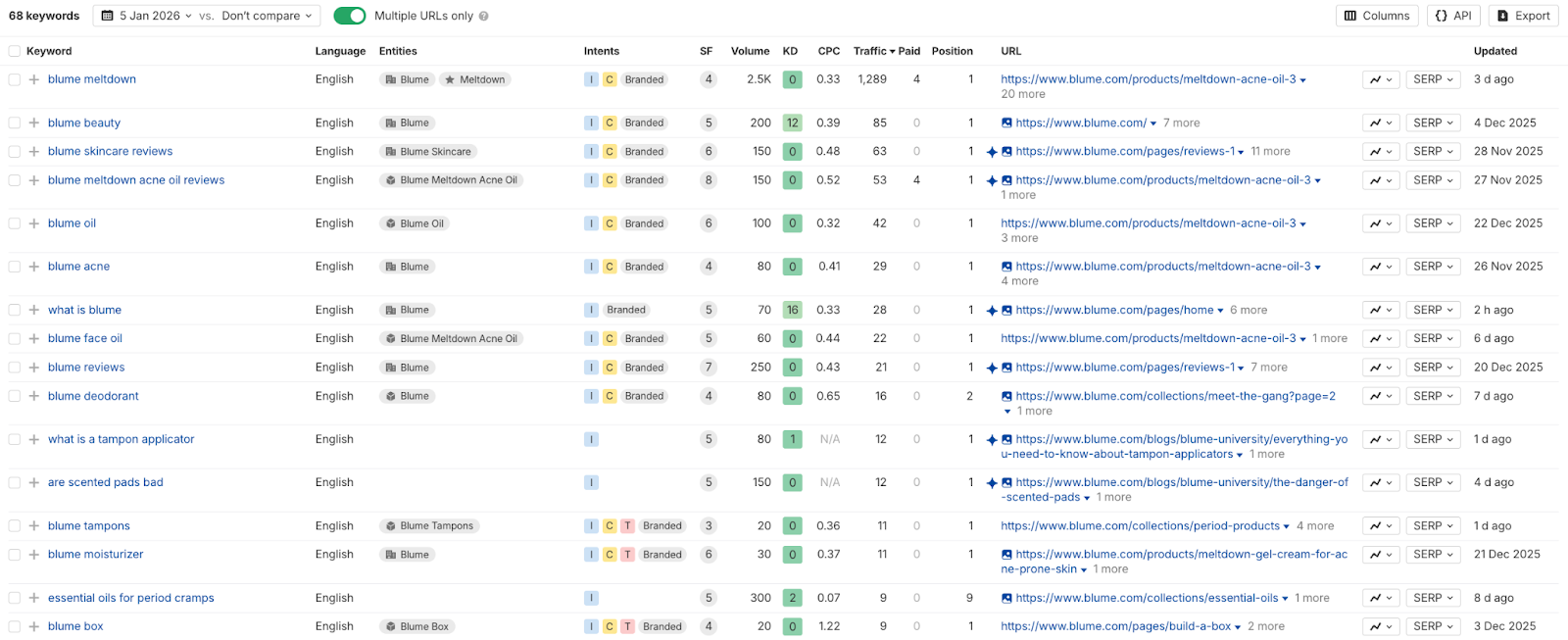Click image icon in blume moisturizer URL
1568x640 pixels.
click(1006, 555)
